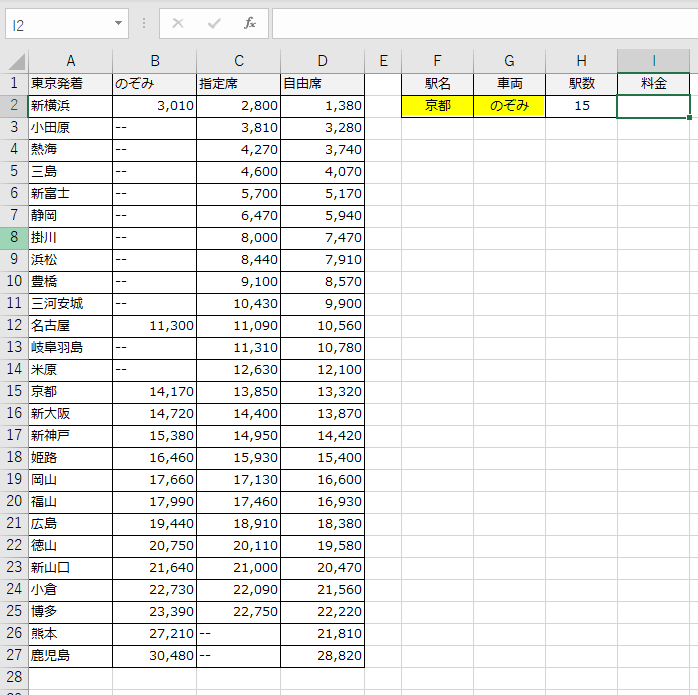Click the Cancel X icon in formula bar
This screenshot has width=698, height=695.
pos(177,23)
